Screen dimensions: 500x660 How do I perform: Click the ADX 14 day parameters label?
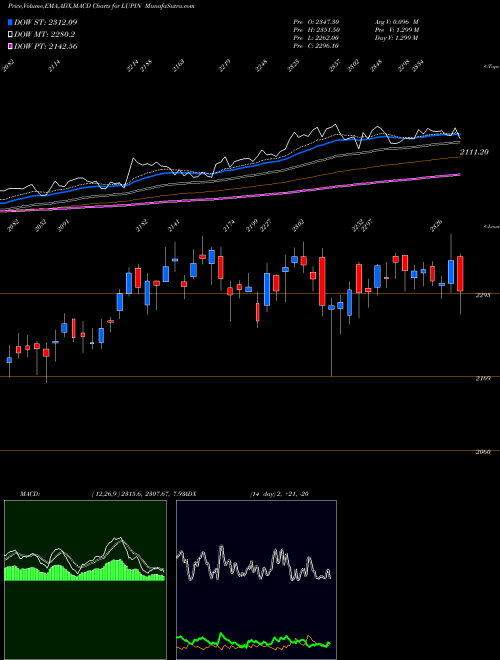click(279, 494)
